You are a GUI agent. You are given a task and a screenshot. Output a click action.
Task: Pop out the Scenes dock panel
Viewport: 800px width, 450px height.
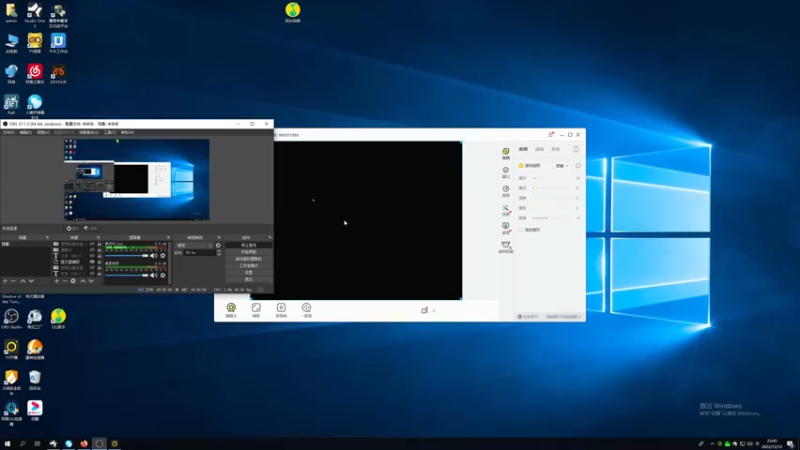point(47,237)
